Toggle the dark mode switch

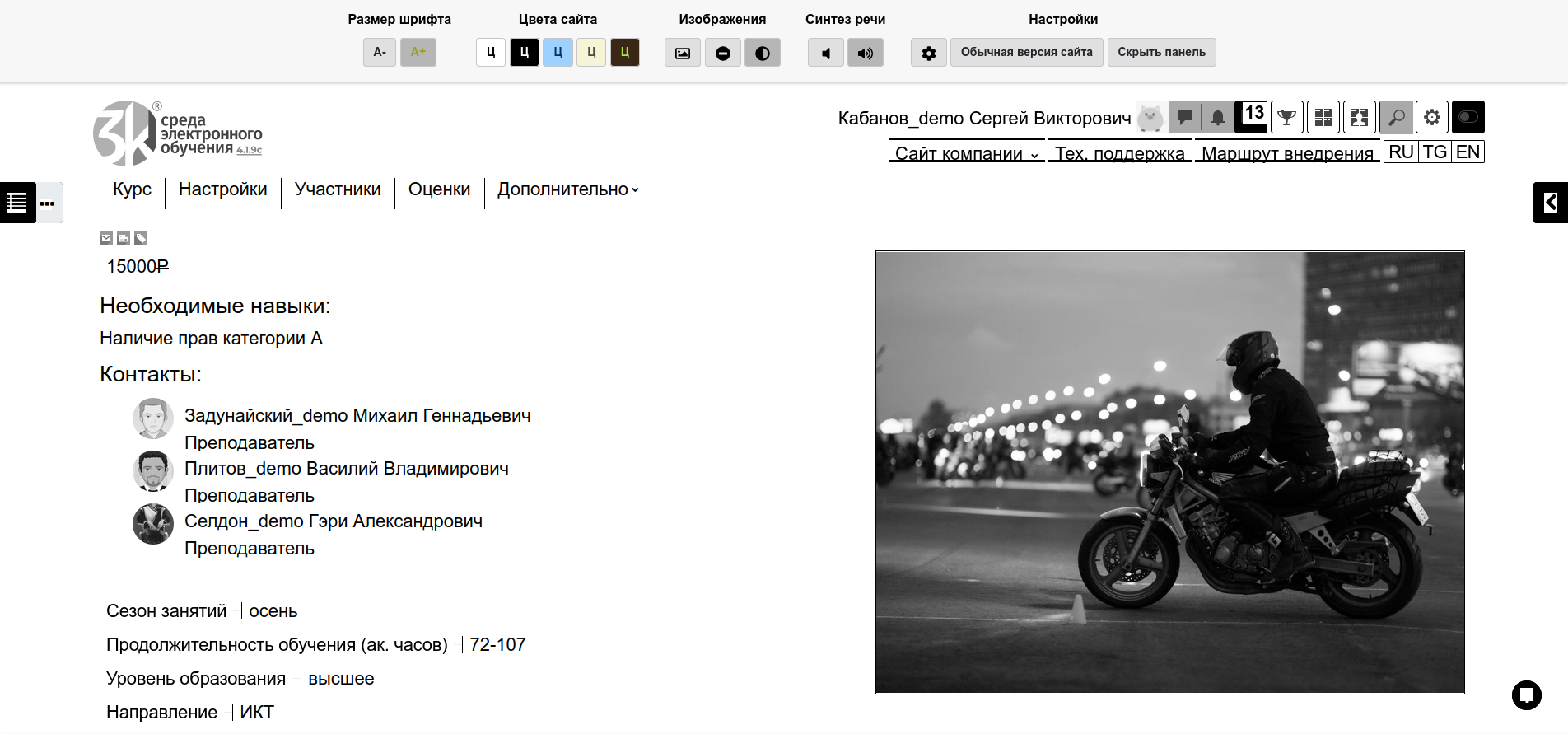pyautogui.click(x=1468, y=117)
